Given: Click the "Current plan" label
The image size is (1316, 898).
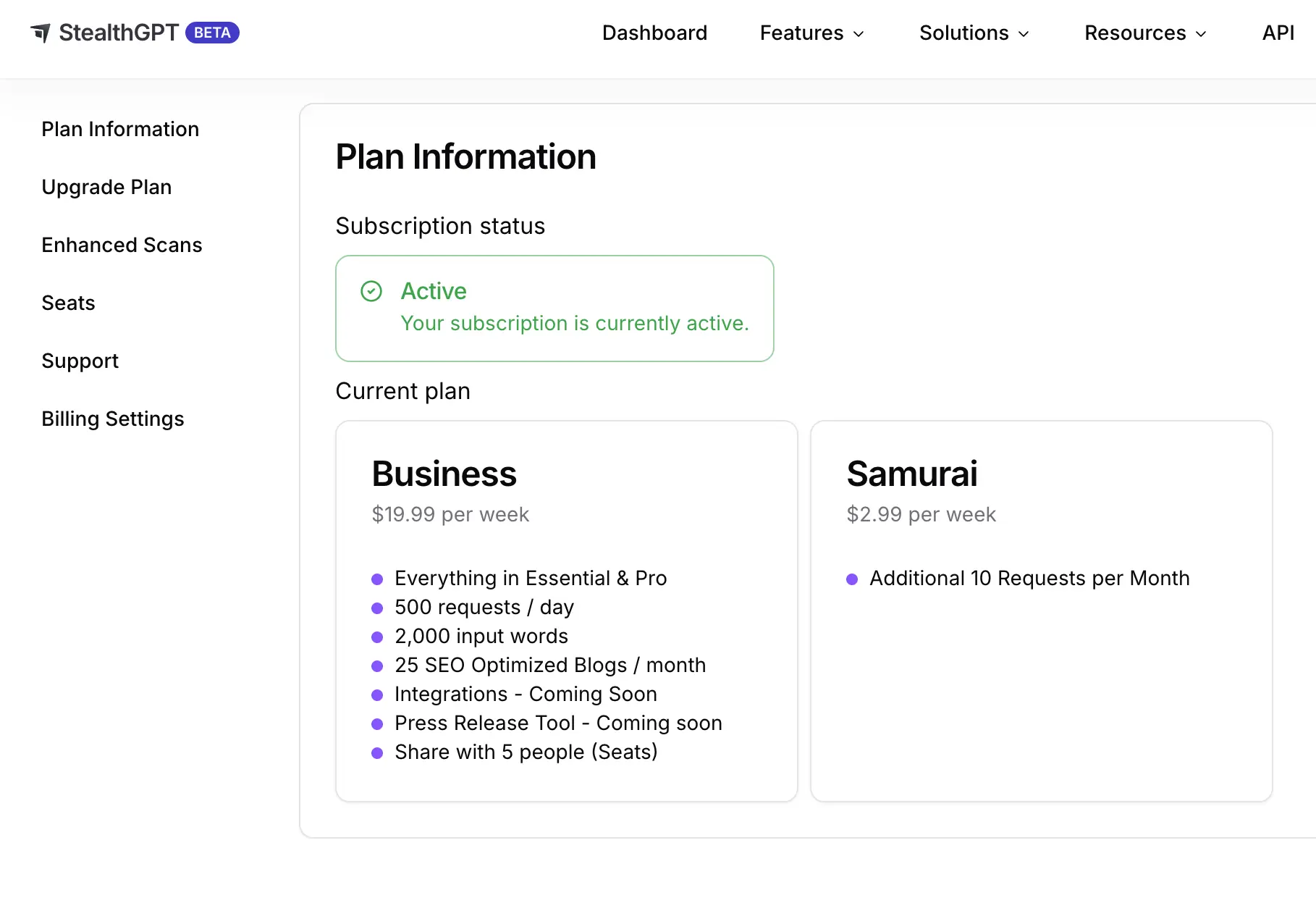Looking at the screenshot, I should (x=403, y=391).
